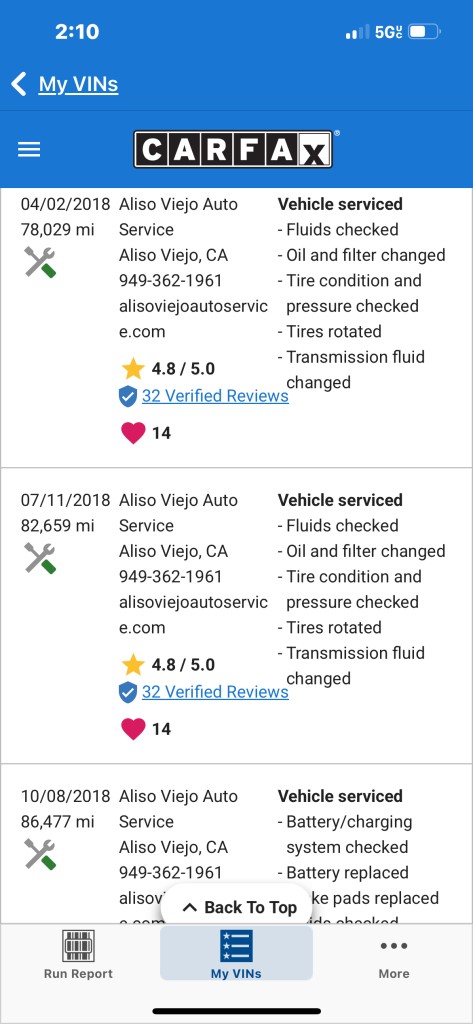This screenshot has width=473, height=1024.
Task: Tap the Back To Top button
Action: coord(240,907)
